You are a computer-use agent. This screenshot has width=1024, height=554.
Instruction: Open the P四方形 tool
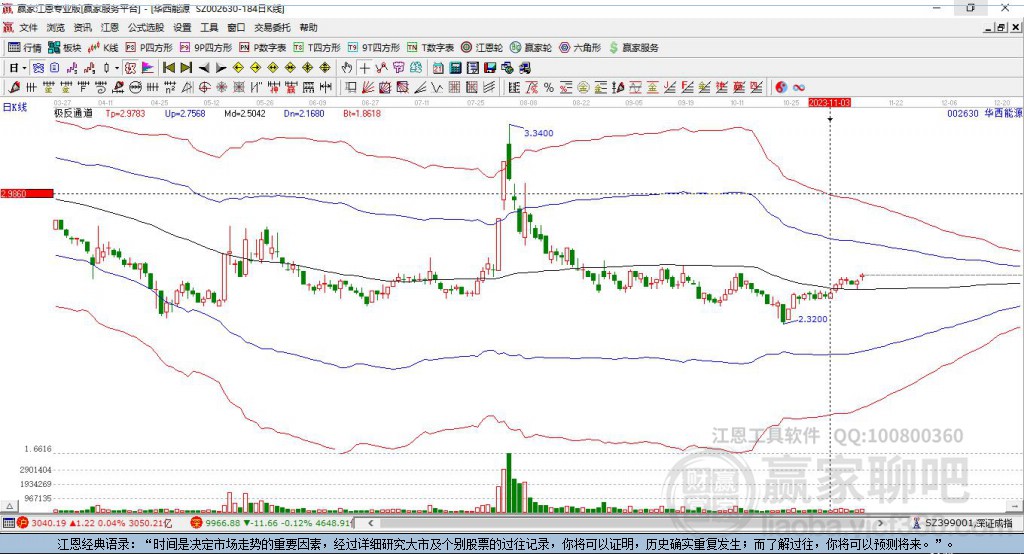click(x=149, y=48)
